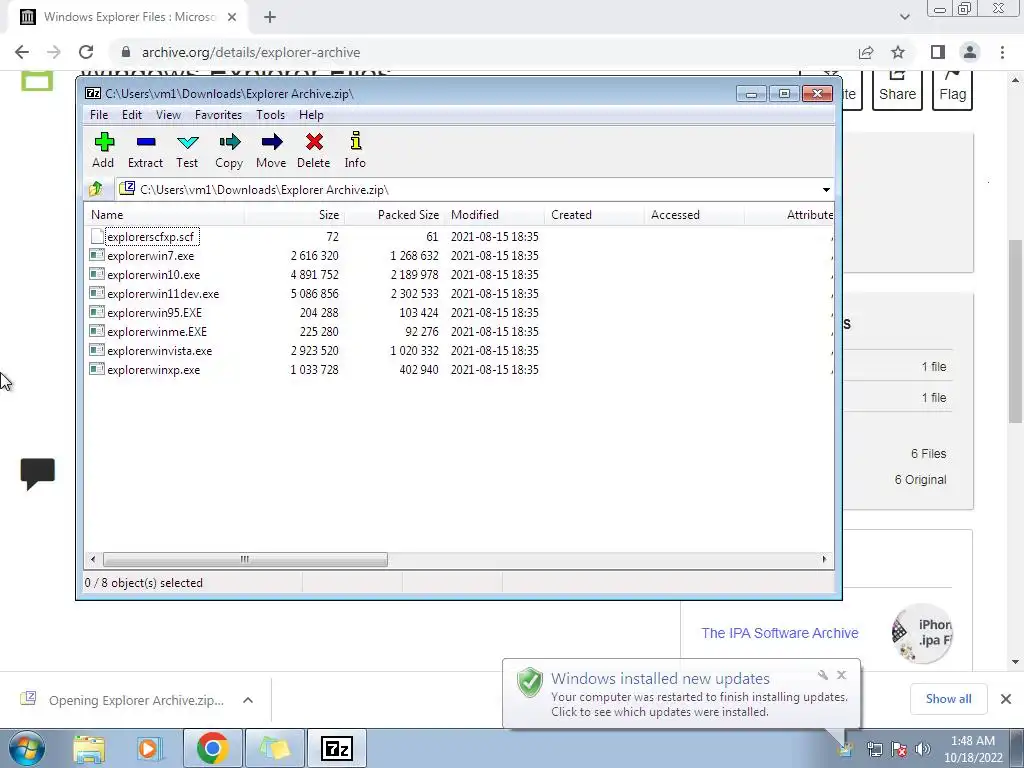The image size is (1024, 768).
Task: Open The IPA Software Archive link
Action: 780,633
